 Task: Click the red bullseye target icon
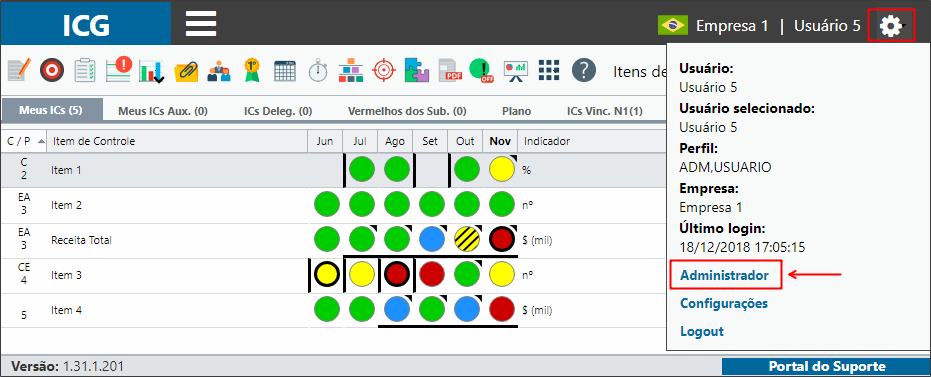point(52,71)
